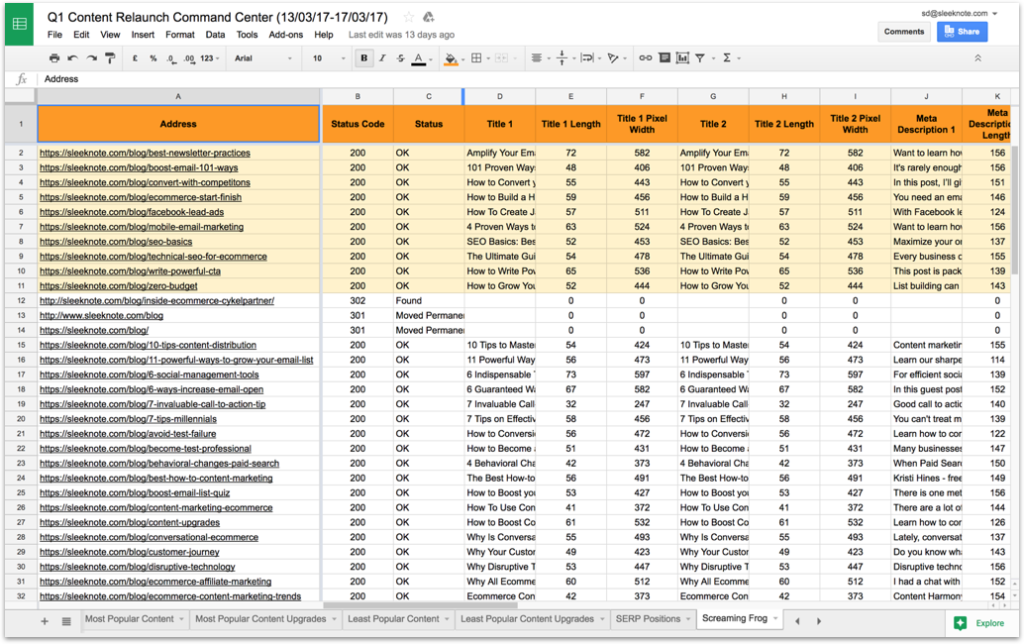This screenshot has width=1024, height=644.
Task: Click the blue Share button
Action: 962,31
